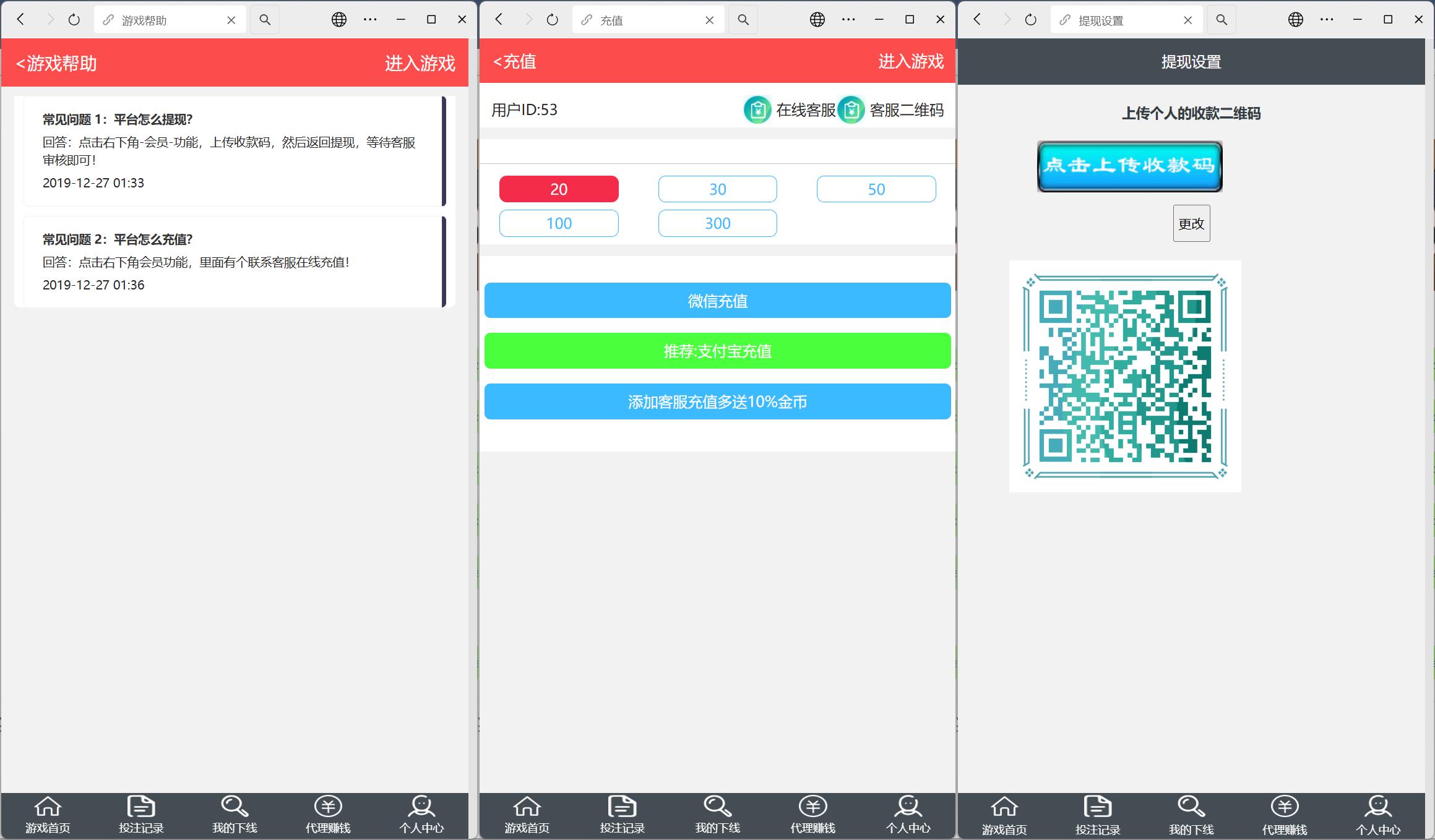Open 个人中心 in 充值 window nav

(x=908, y=816)
